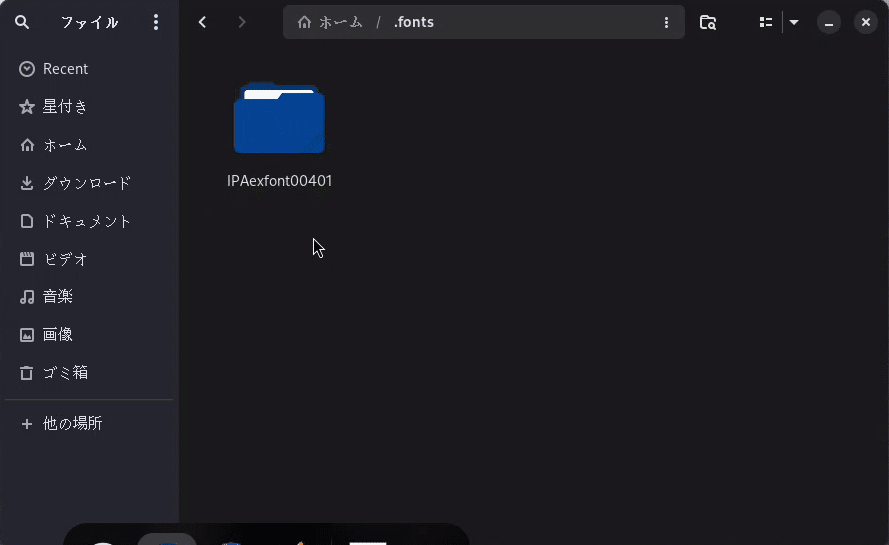Expand the view options dropdown arrow
Screen dimensions: 889x545
(794, 22)
